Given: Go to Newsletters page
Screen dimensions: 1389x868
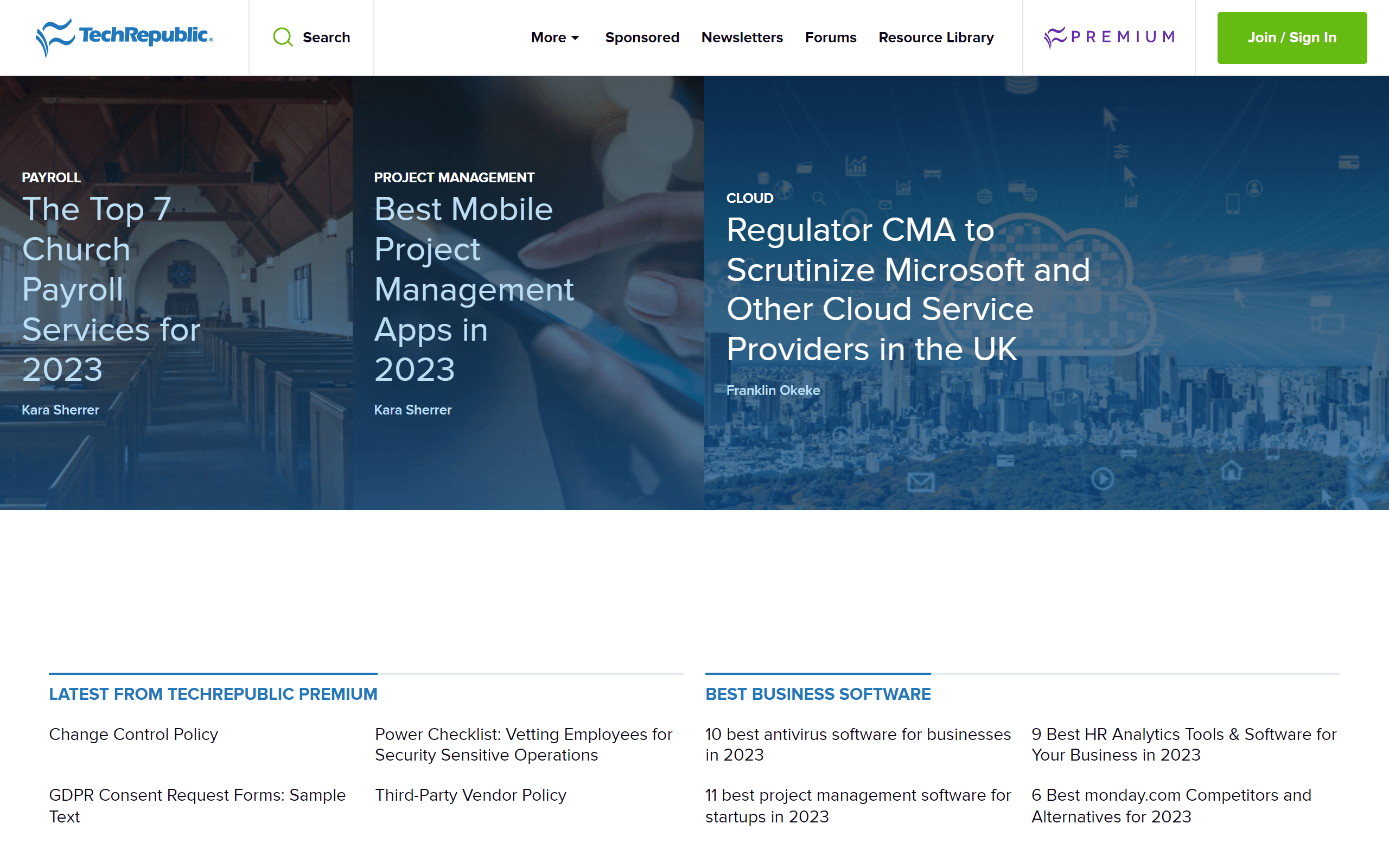Looking at the screenshot, I should point(742,37).
